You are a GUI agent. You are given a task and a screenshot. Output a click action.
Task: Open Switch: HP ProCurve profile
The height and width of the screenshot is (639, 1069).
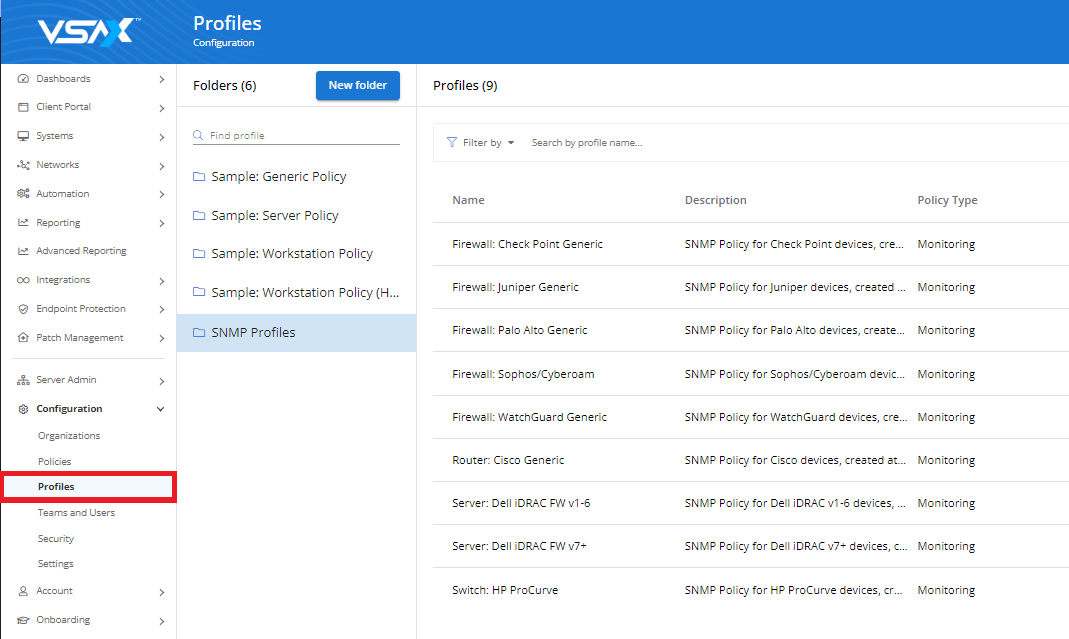(505, 590)
